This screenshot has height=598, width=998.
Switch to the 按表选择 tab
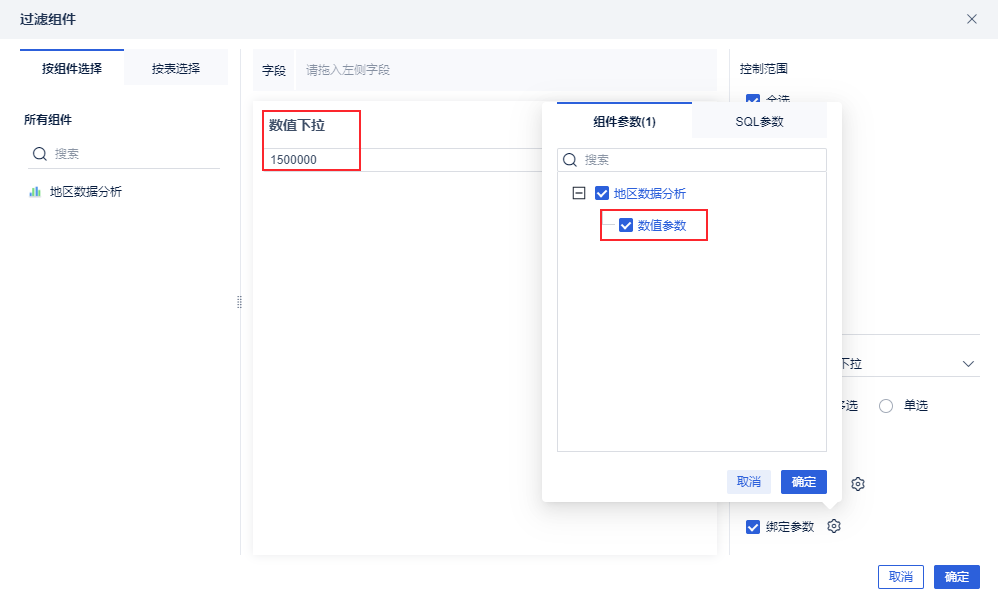(176, 69)
